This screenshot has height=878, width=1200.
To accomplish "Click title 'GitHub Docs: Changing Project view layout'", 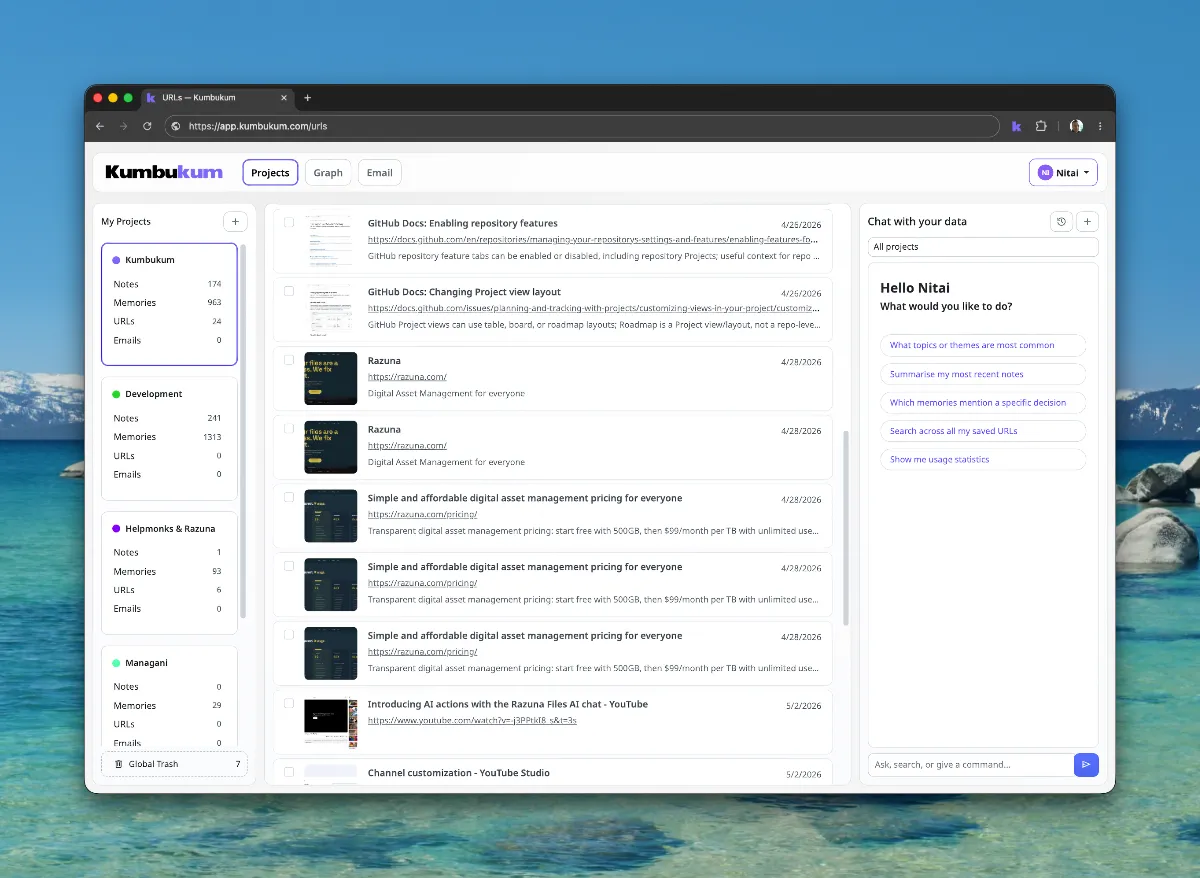I will pyautogui.click(x=464, y=292).
